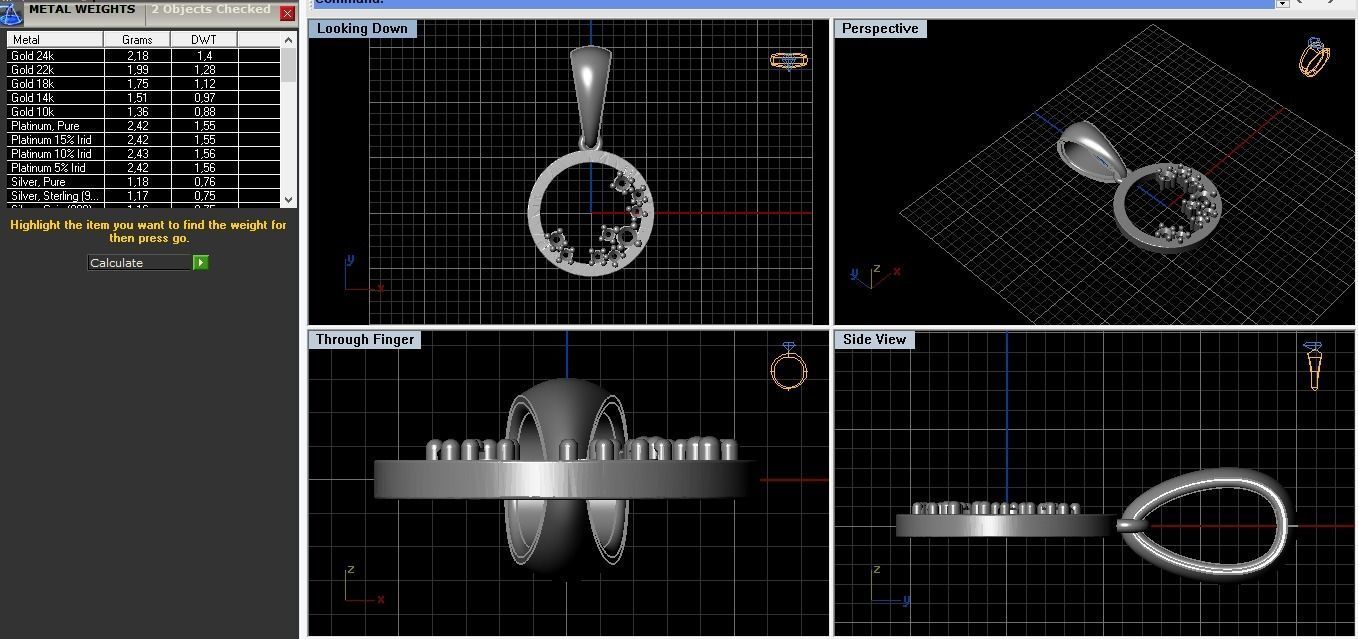The height and width of the screenshot is (639, 1358).
Task: Select the Side View viewport title
Action: coord(874,339)
